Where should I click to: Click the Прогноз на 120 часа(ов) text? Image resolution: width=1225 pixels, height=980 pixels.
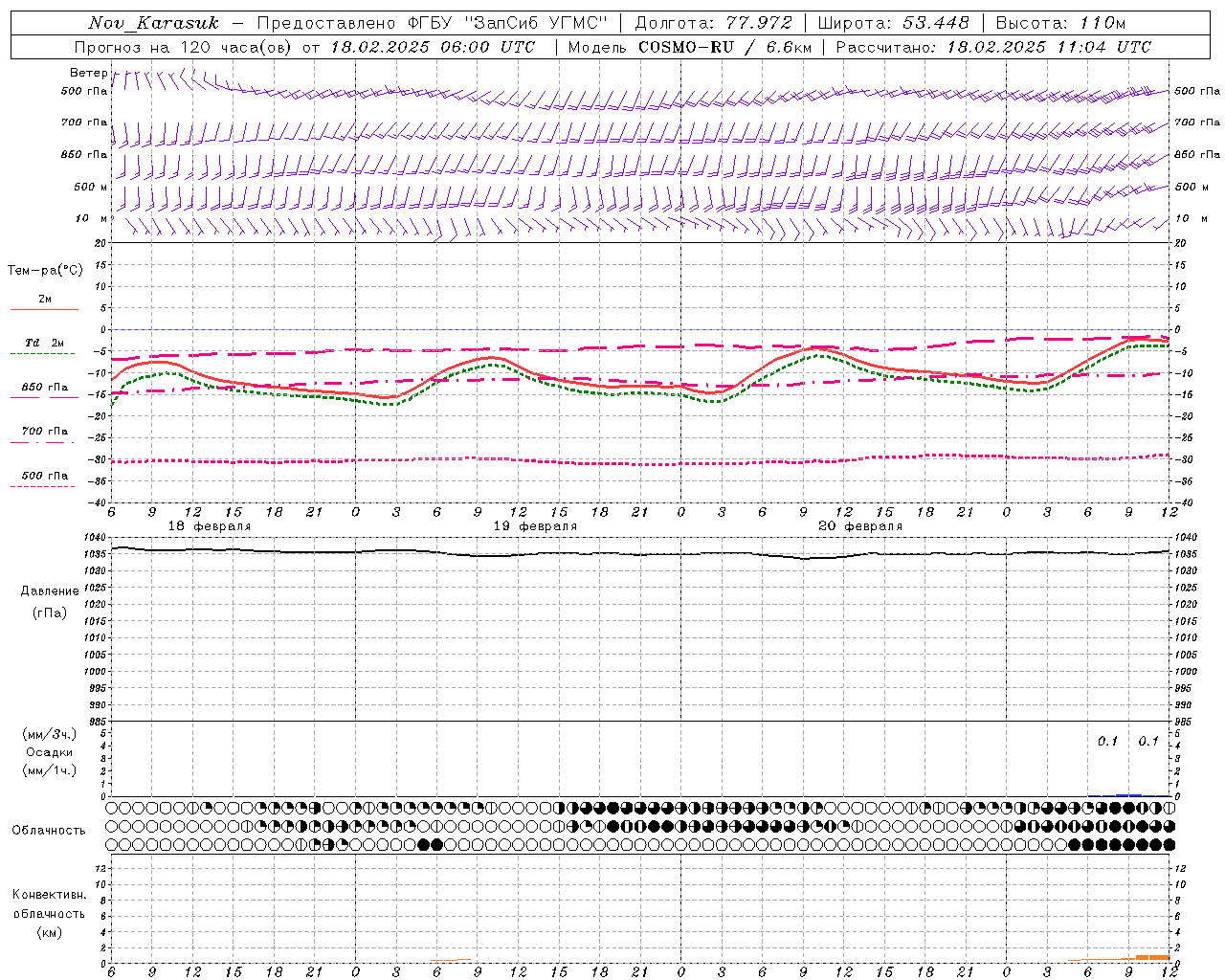pyautogui.click(x=185, y=47)
